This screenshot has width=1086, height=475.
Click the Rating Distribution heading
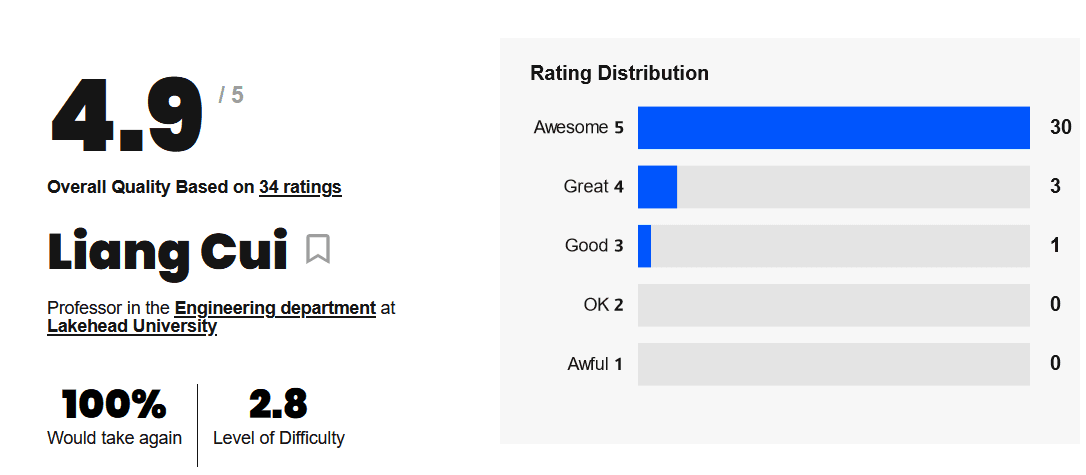coord(619,73)
